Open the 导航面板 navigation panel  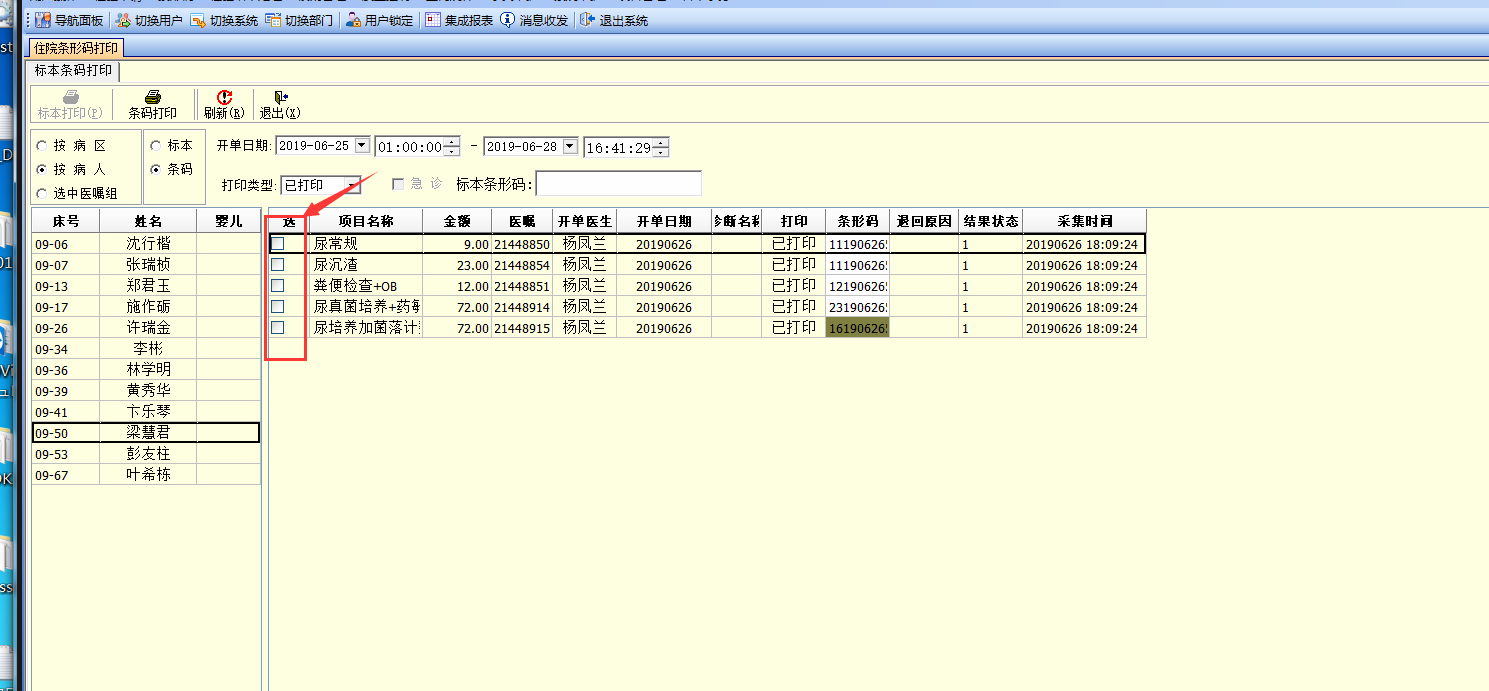pos(69,20)
